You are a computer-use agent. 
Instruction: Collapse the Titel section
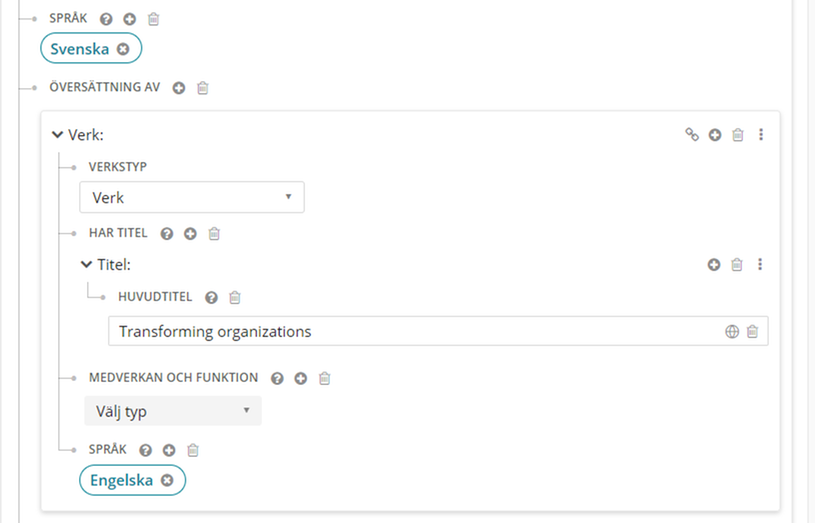(x=86, y=265)
